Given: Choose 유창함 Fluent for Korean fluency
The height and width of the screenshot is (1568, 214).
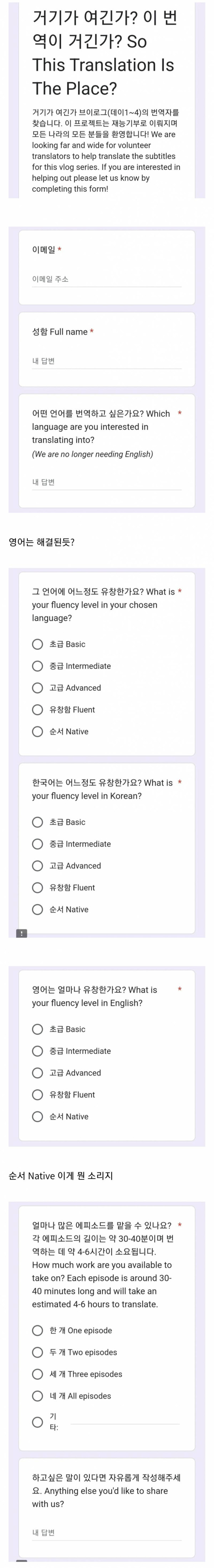Looking at the screenshot, I should pos(38,888).
